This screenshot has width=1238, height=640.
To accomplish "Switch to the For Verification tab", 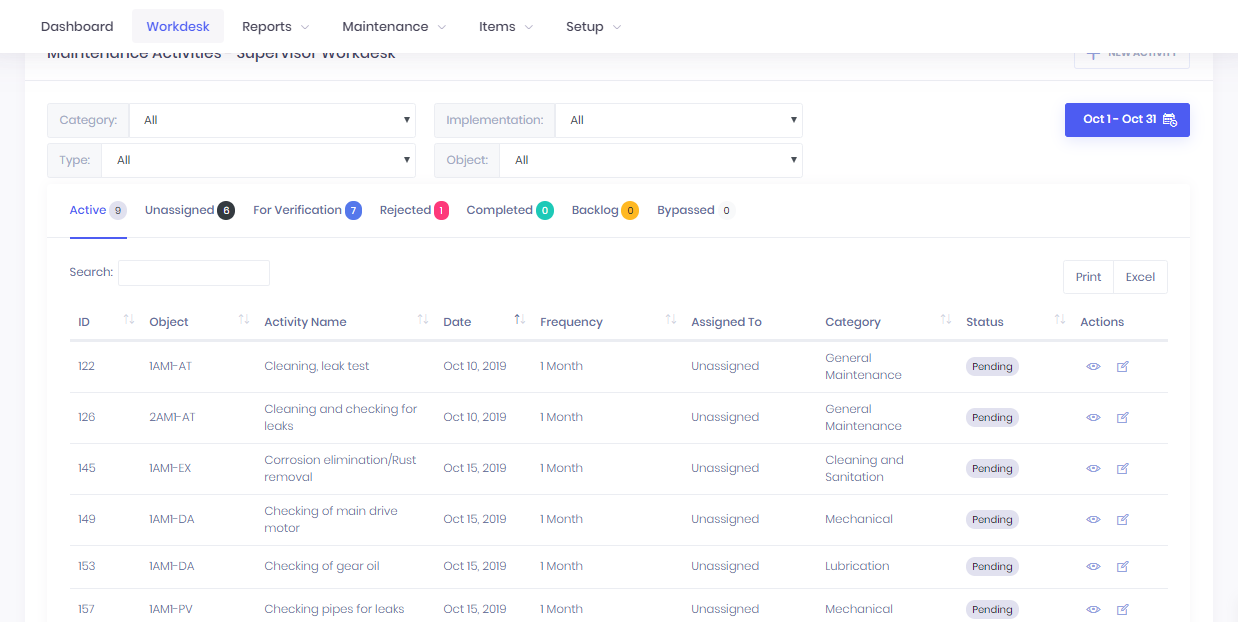I will pyautogui.click(x=298, y=211).
